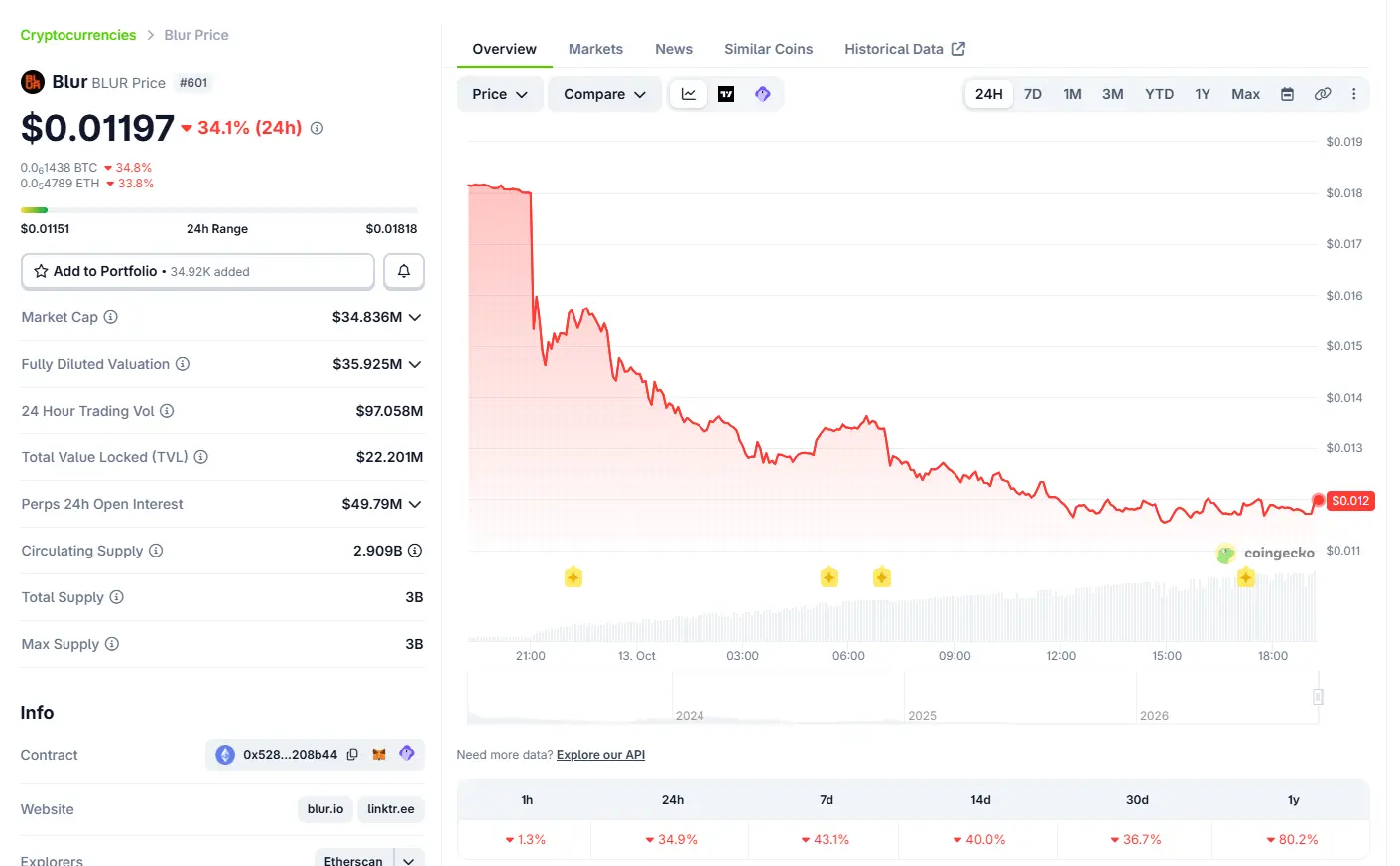Switch to TradingView chart icon

tap(726, 94)
